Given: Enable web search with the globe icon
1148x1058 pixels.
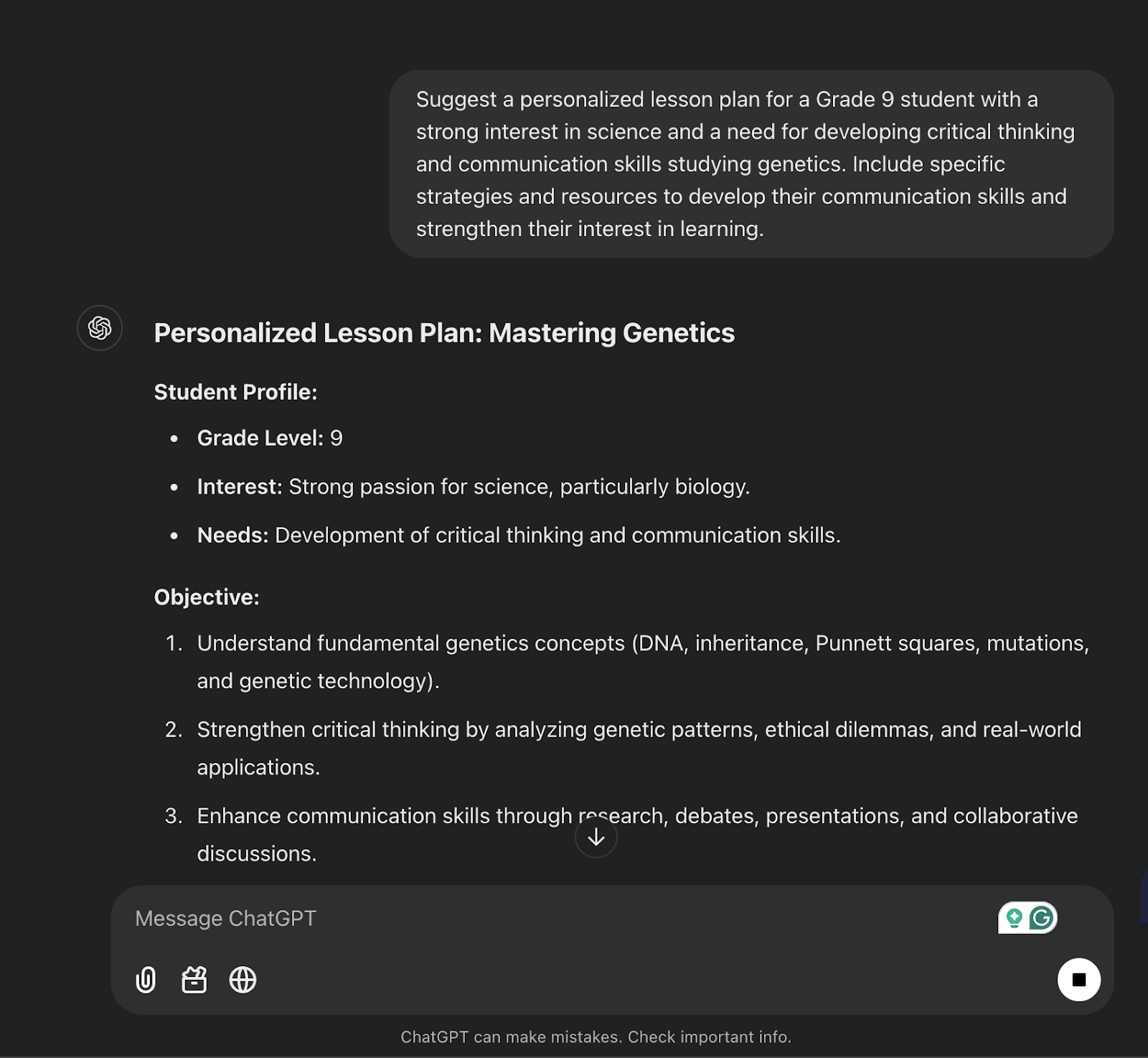Looking at the screenshot, I should point(244,980).
